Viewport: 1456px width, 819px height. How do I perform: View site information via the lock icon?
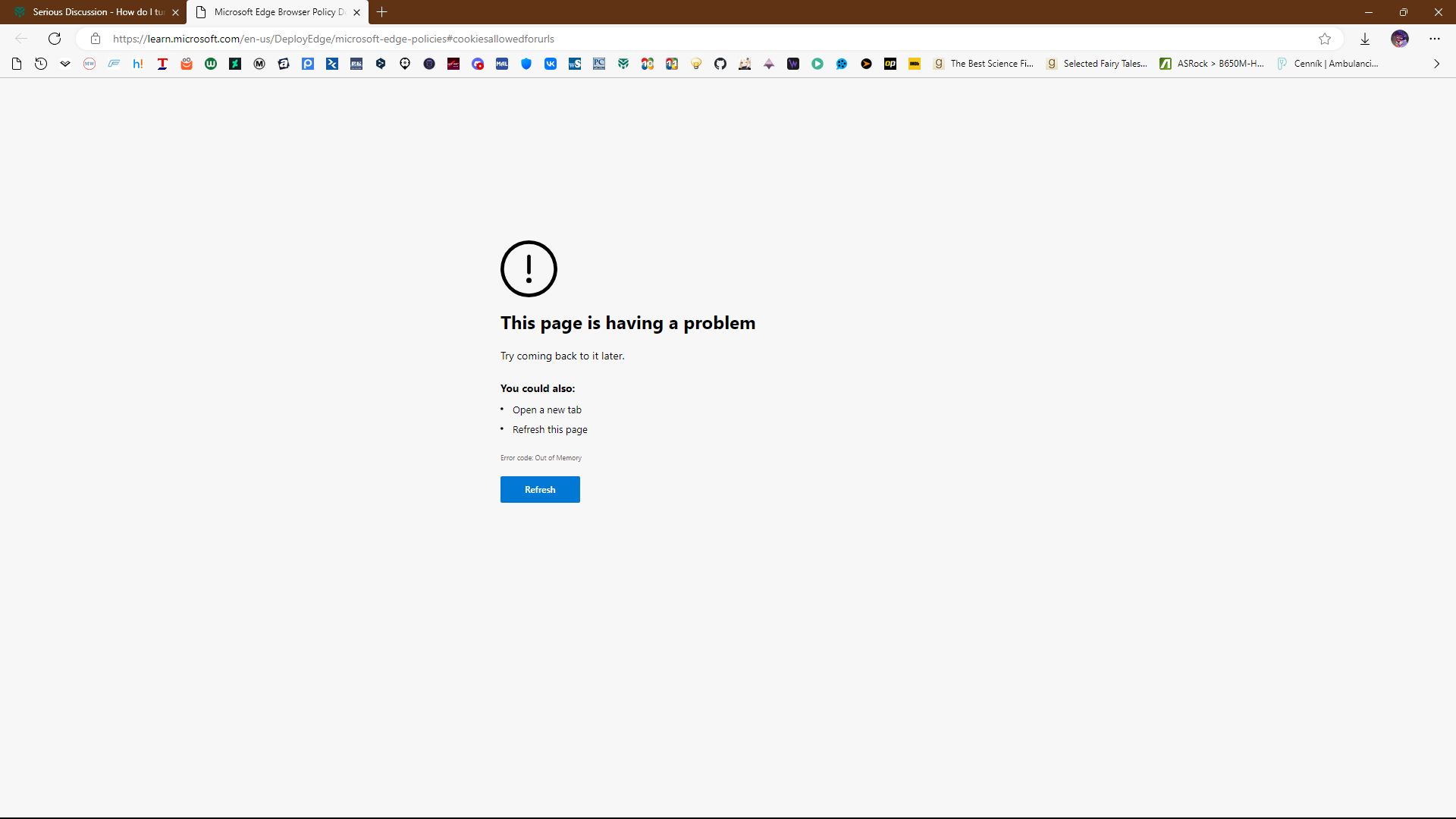(x=96, y=39)
